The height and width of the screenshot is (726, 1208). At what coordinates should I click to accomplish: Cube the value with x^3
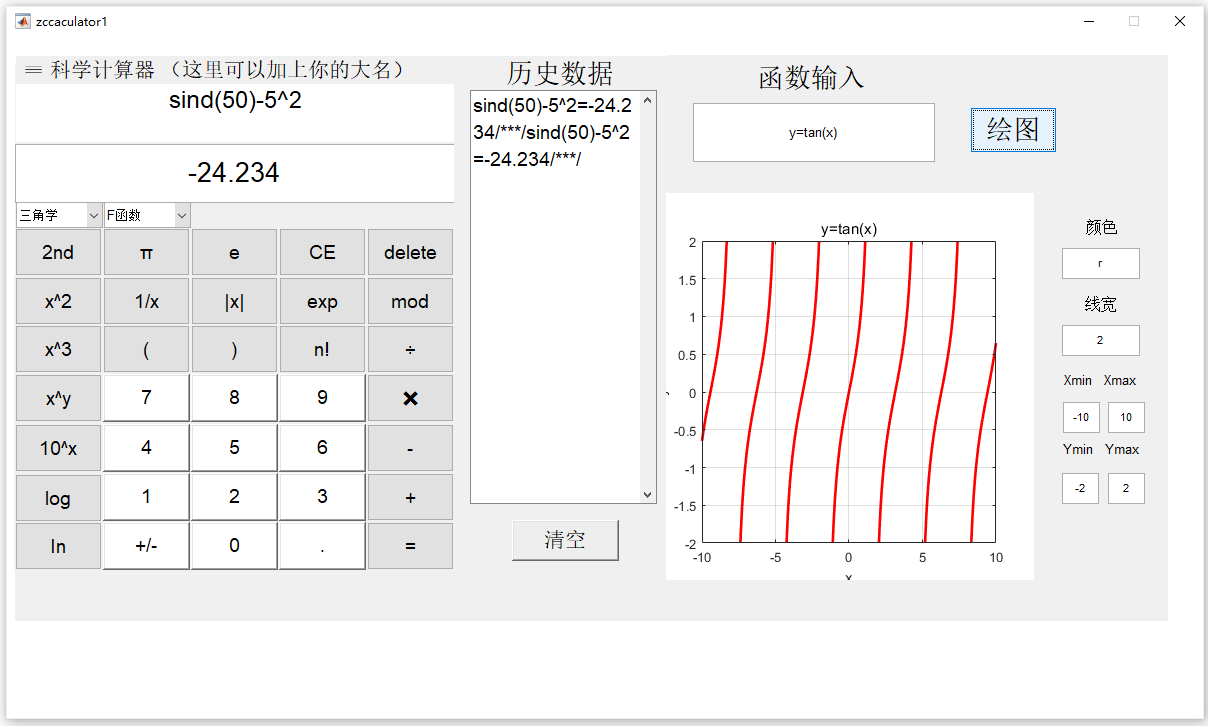[x=58, y=349]
